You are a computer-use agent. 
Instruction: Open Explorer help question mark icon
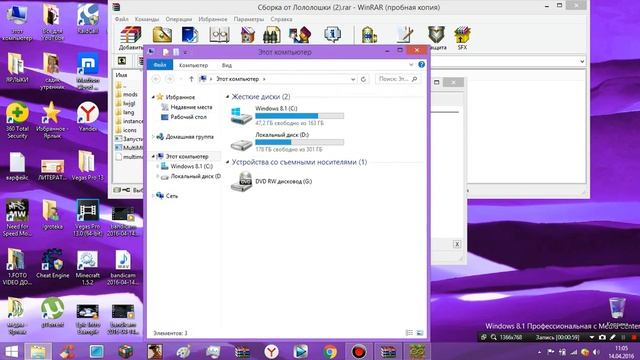[421, 64]
